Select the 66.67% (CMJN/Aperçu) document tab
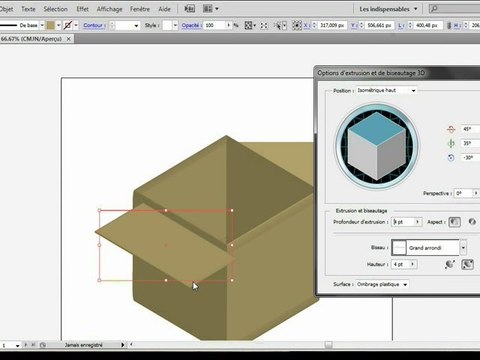 32,39
